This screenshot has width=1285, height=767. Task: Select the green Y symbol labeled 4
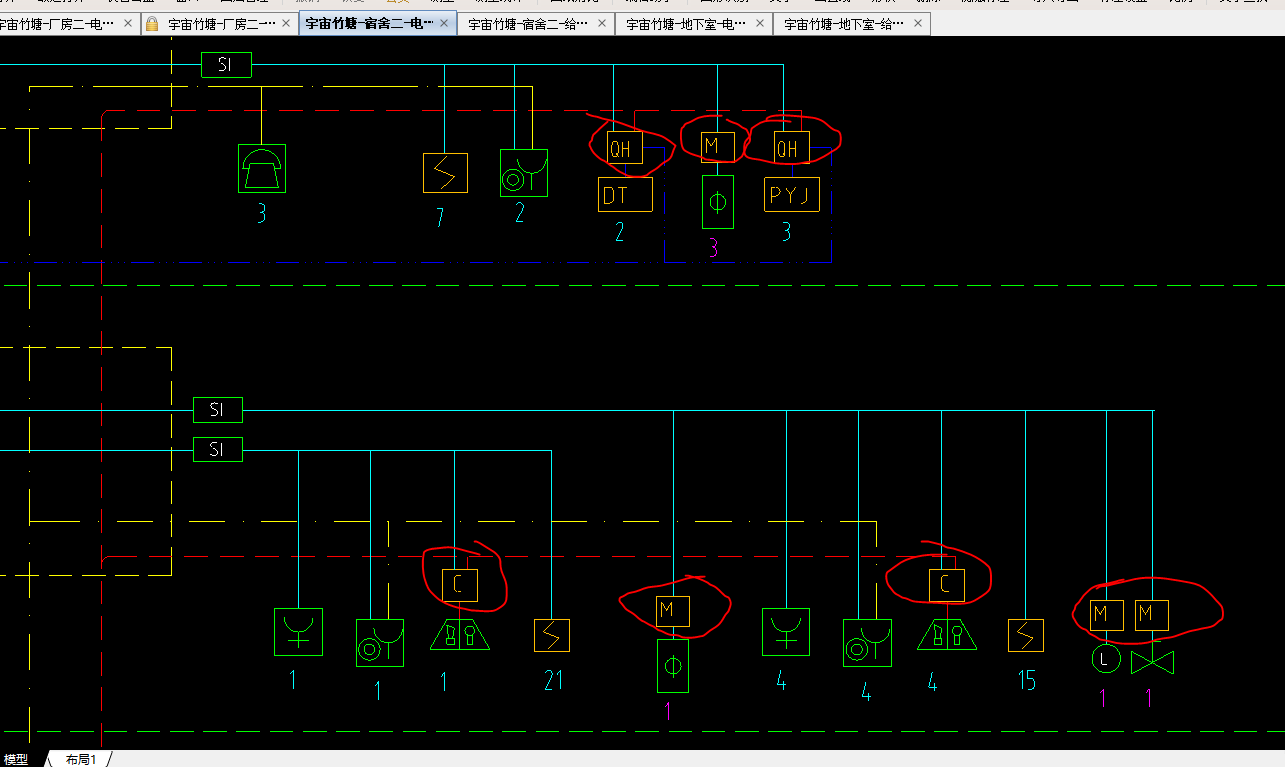coord(786,632)
